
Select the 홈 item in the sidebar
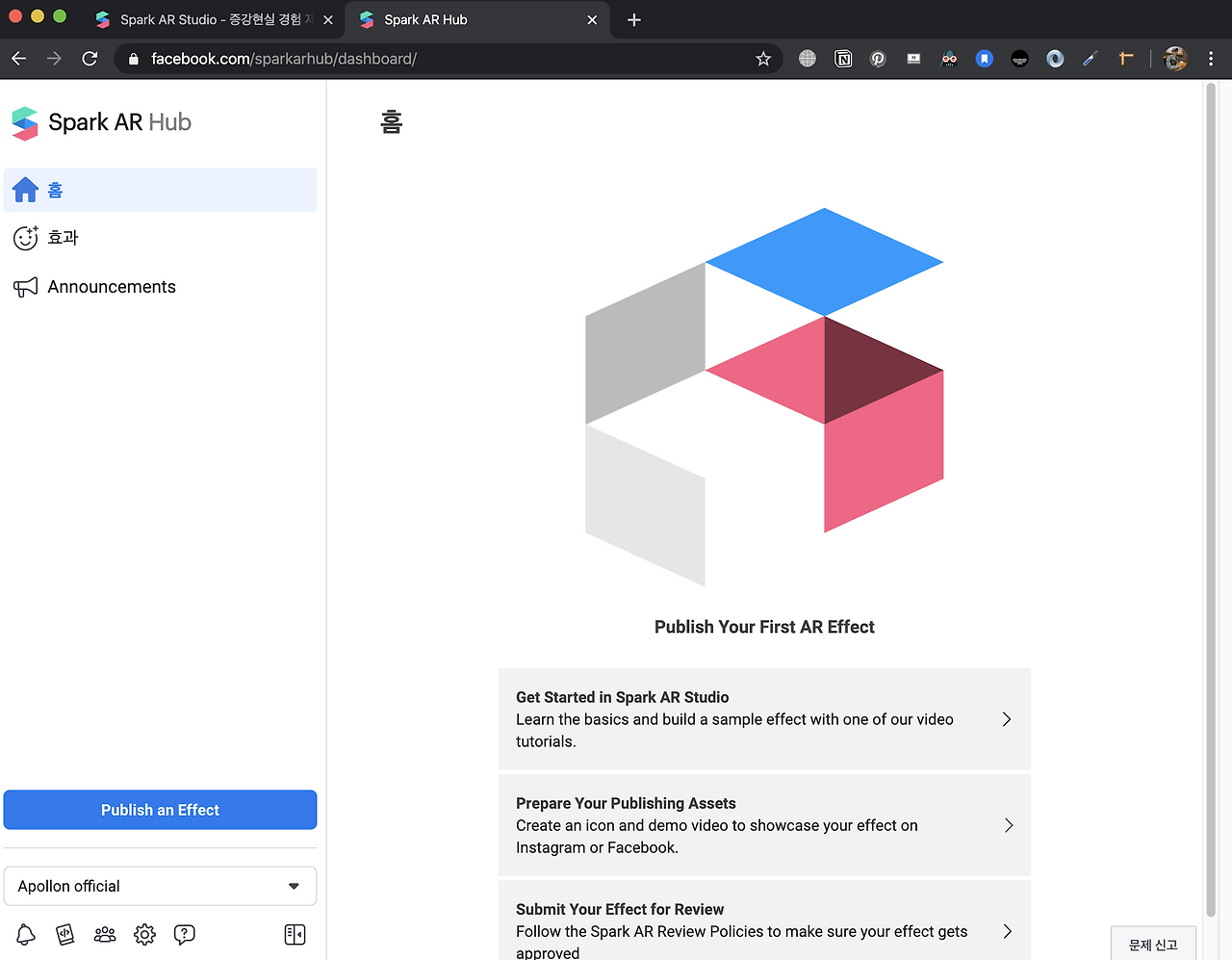[x=160, y=190]
